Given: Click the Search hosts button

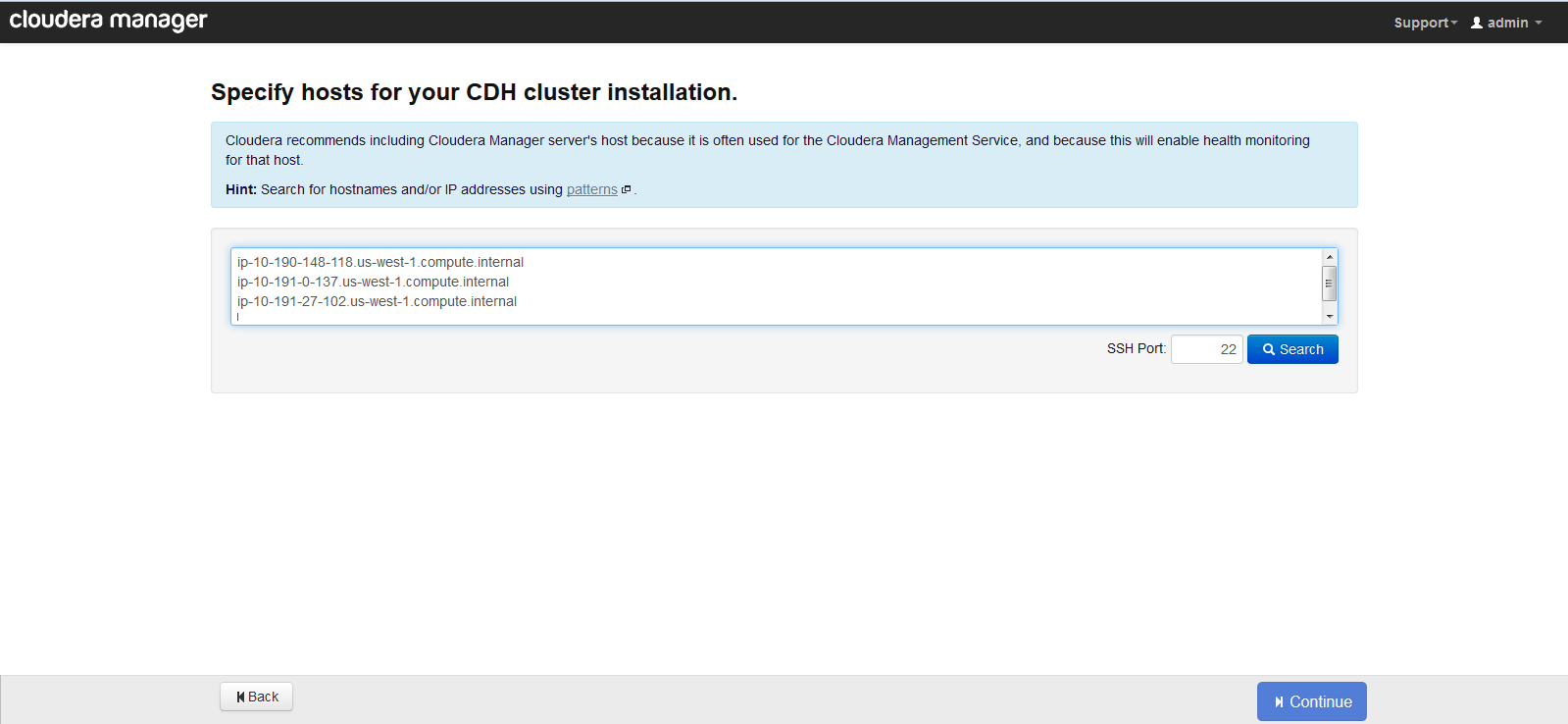Looking at the screenshot, I should (x=1292, y=349).
